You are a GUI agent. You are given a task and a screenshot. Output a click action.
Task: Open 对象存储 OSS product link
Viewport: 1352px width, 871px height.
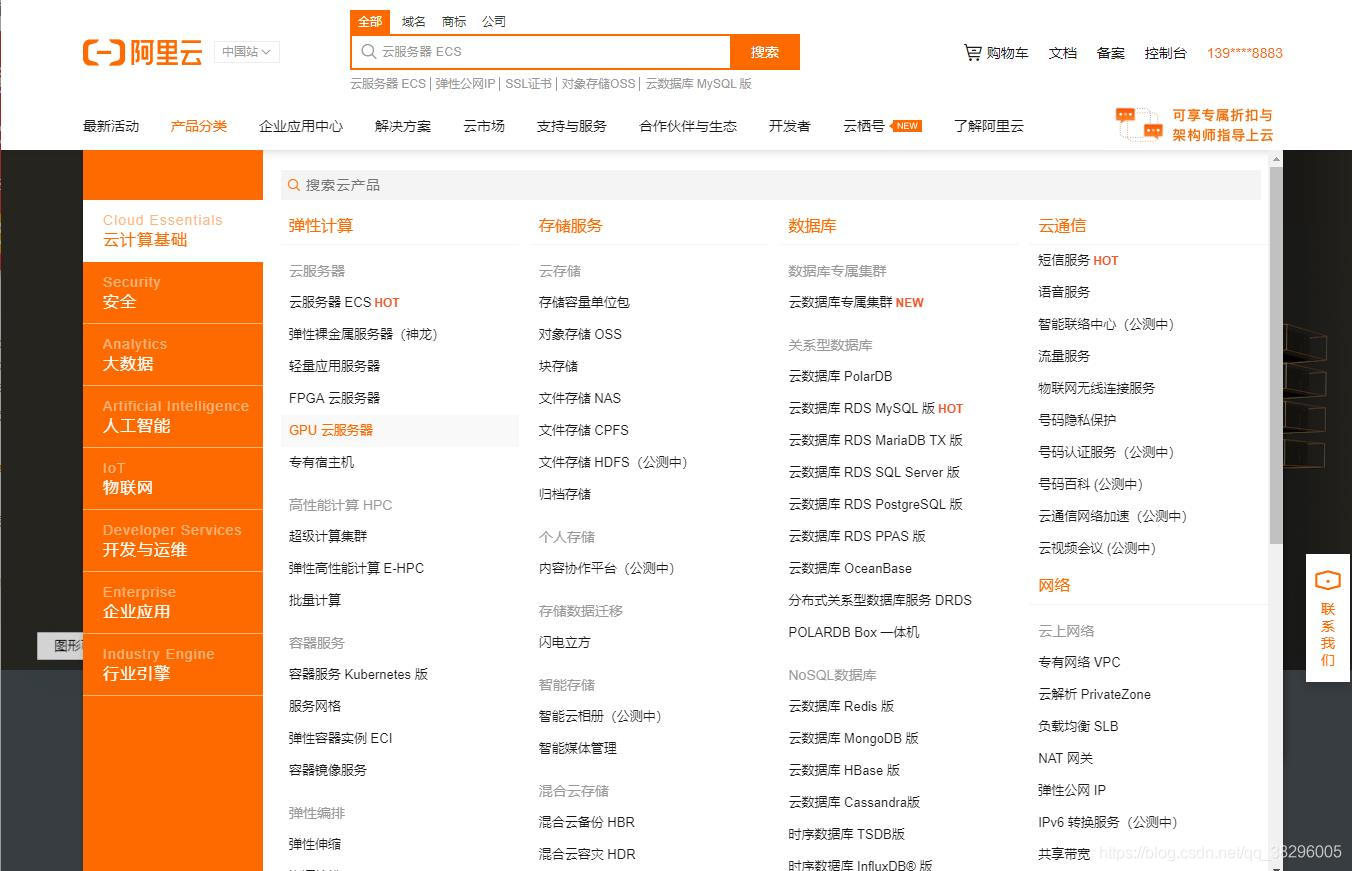[x=580, y=334]
